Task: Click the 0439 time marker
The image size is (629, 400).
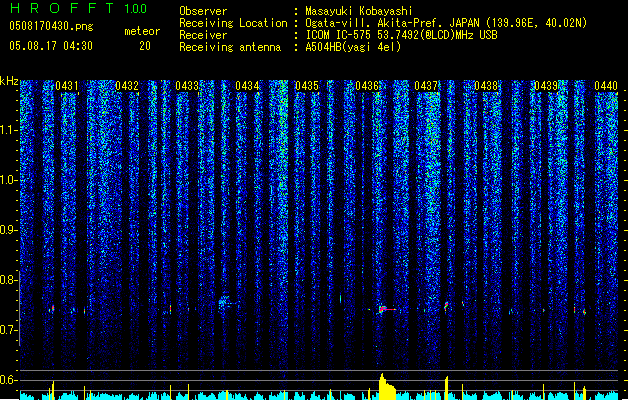Action: (546, 86)
